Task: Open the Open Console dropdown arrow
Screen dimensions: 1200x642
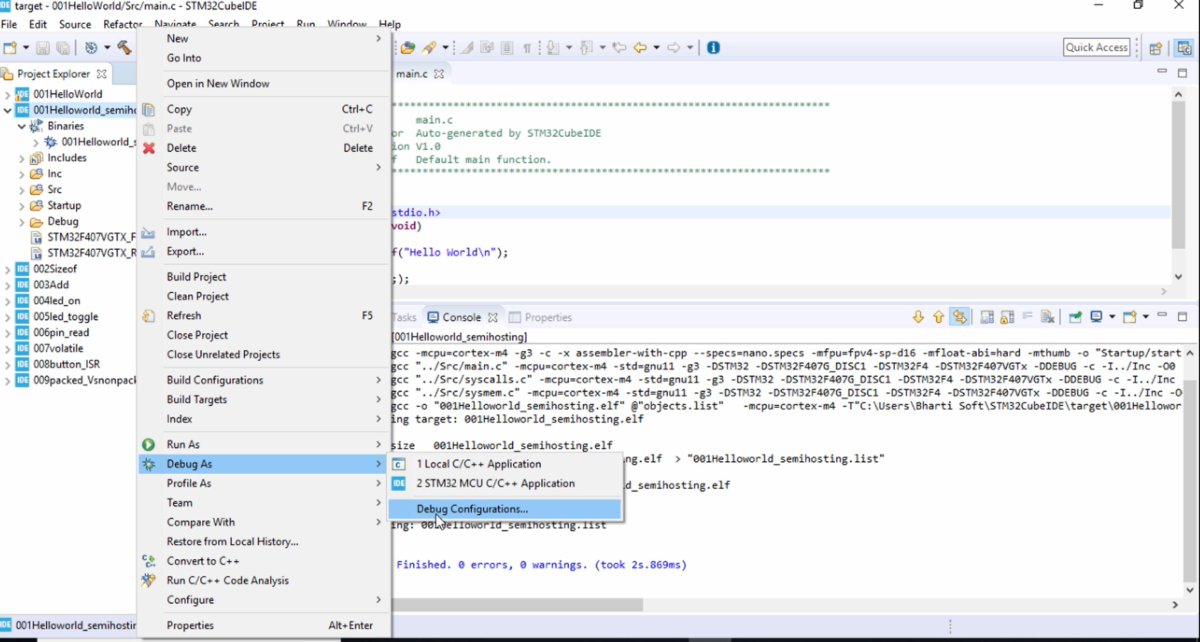Action: [x=1146, y=316]
